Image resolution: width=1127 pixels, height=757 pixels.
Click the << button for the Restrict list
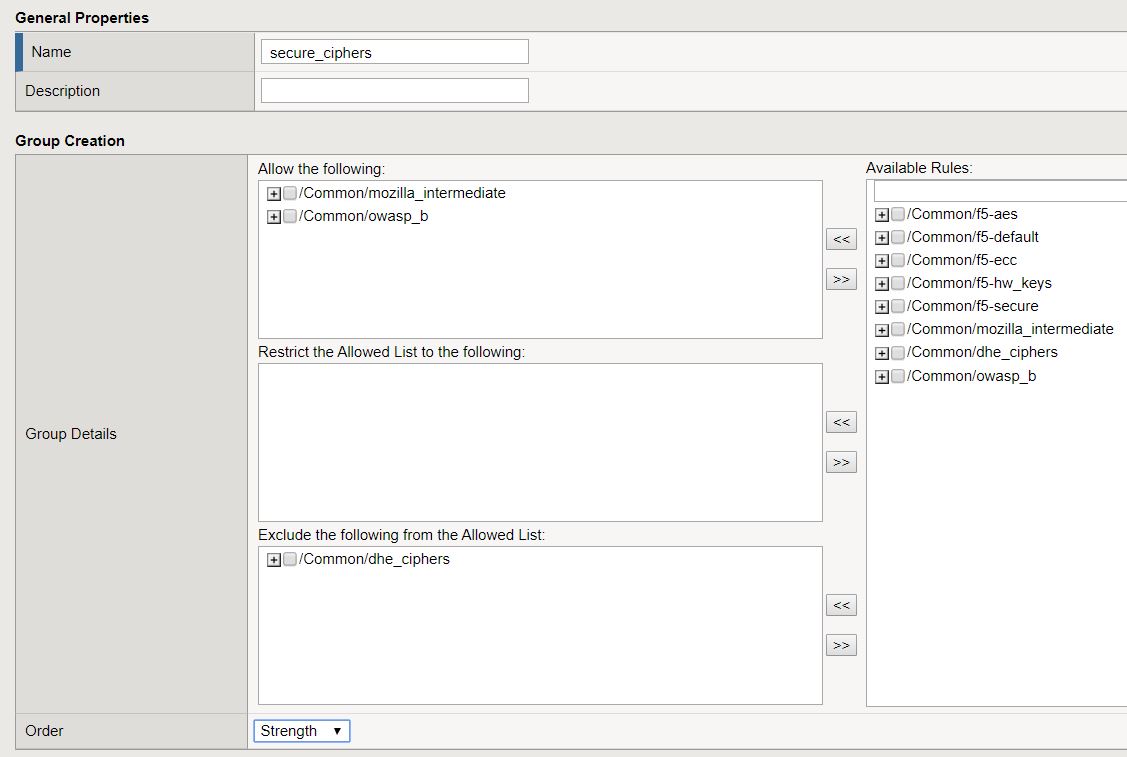(x=840, y=422)
